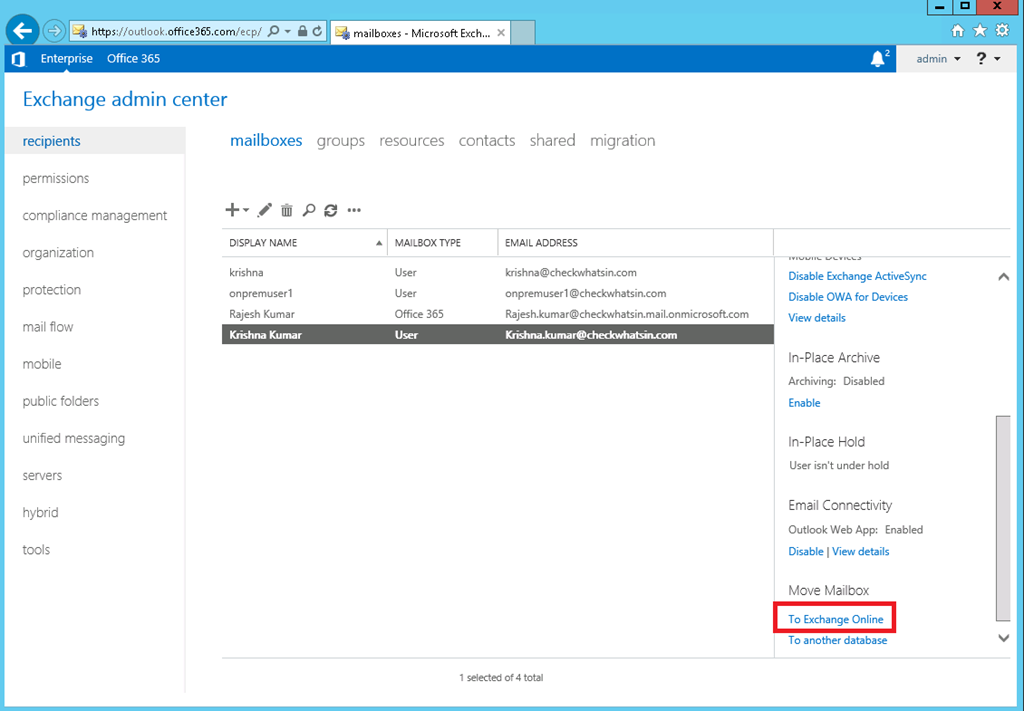Open the hybrid section
The width and height of the screenshot is (1024, 711).
40,513
